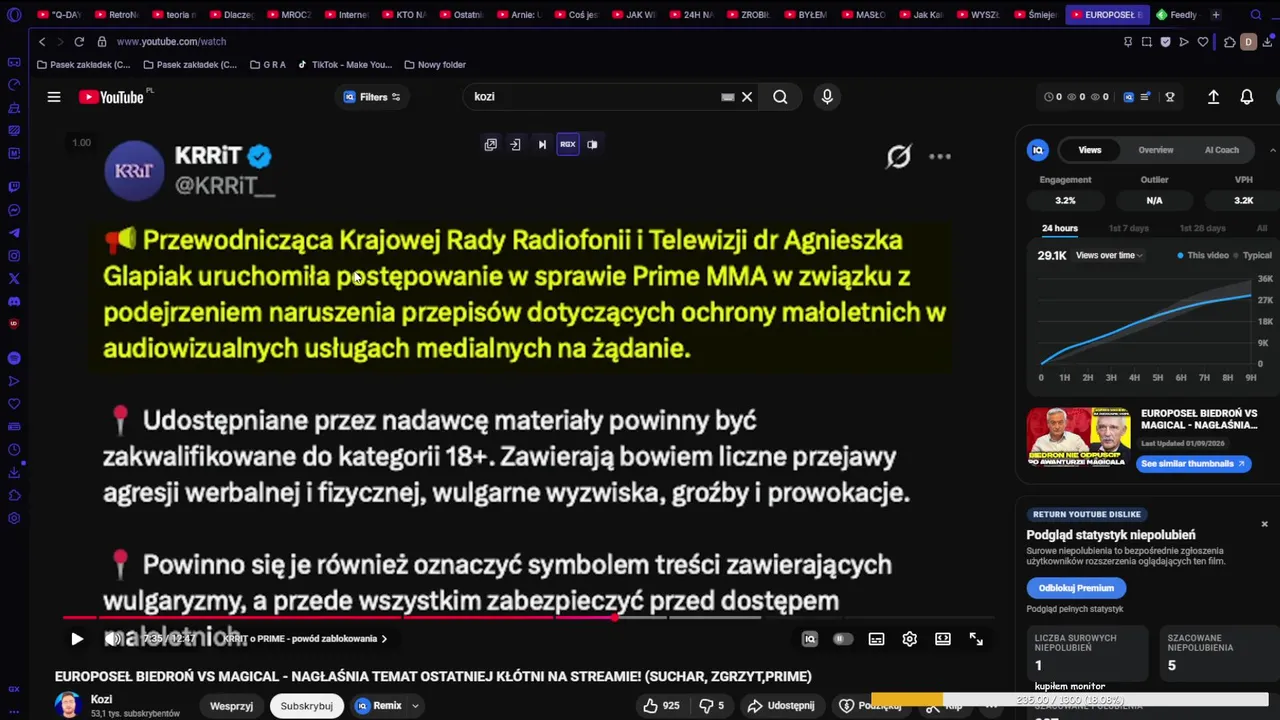1280x720 pixels.
Task: Open the "G R A" bookmark folder
Action: tap(267, 65)
